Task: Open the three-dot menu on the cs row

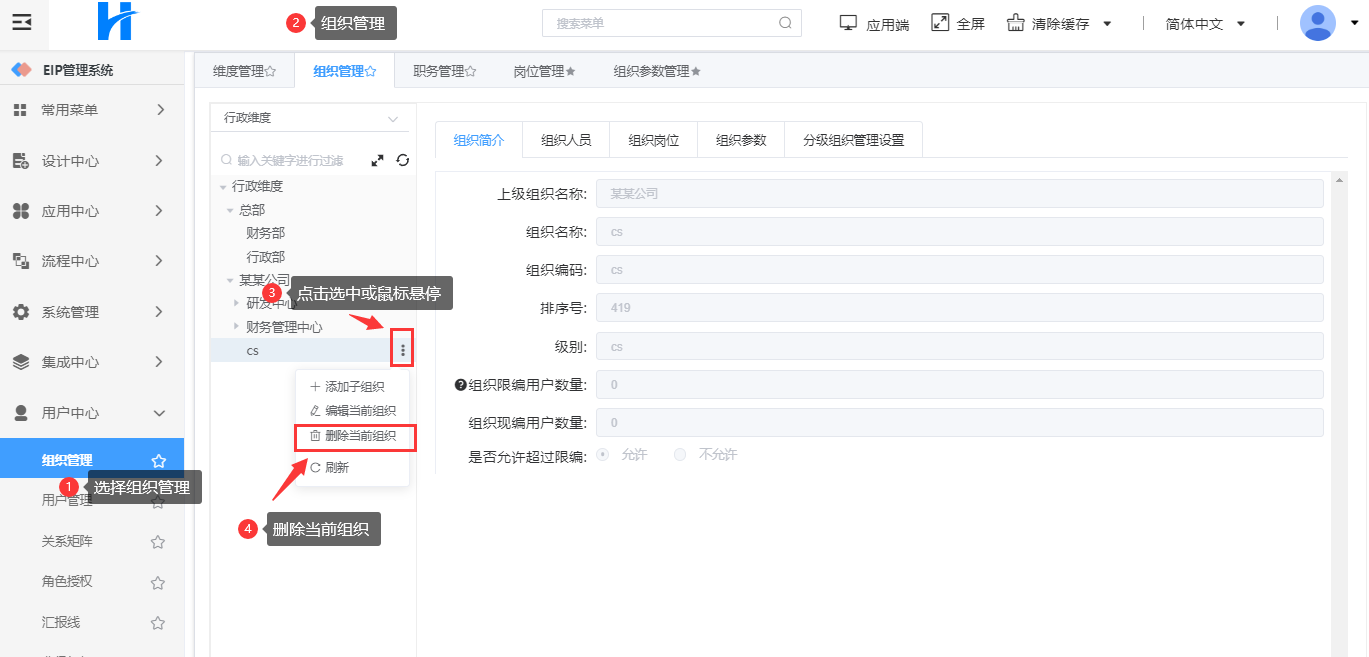Action: pos(402,350)
